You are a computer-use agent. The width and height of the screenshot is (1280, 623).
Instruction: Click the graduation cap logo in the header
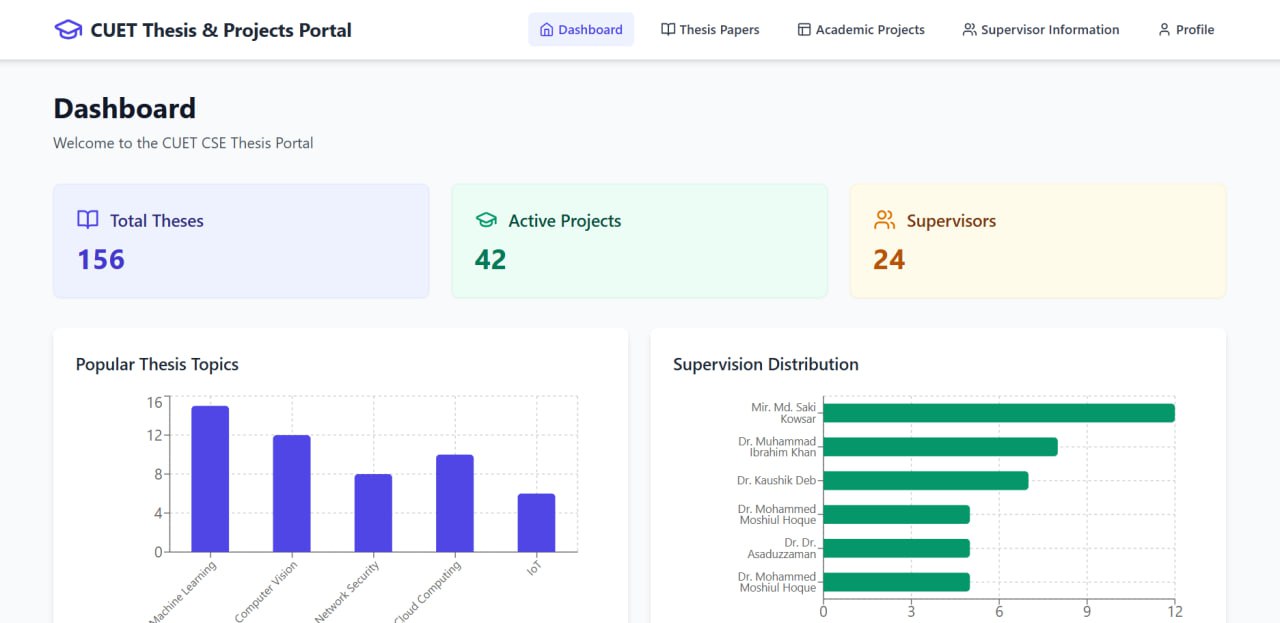coord(68,30)
